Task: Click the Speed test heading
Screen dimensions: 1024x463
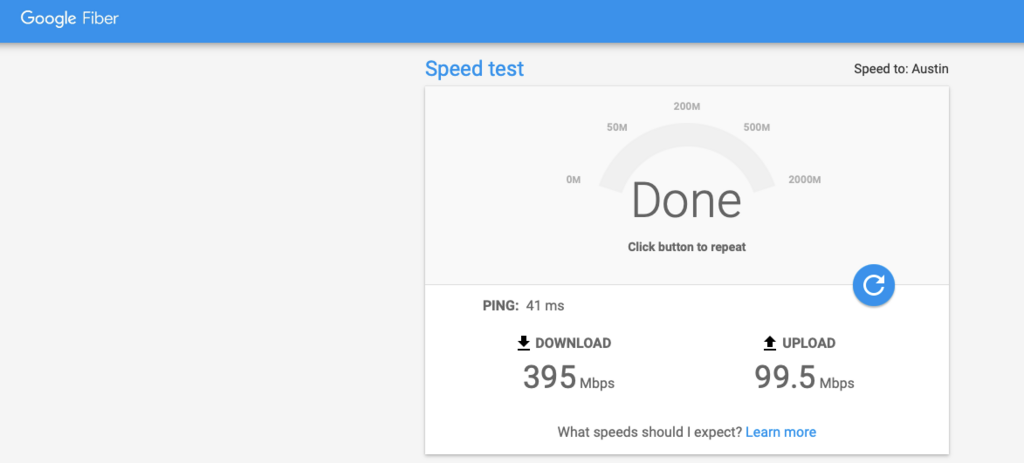Action: [474, 69]
